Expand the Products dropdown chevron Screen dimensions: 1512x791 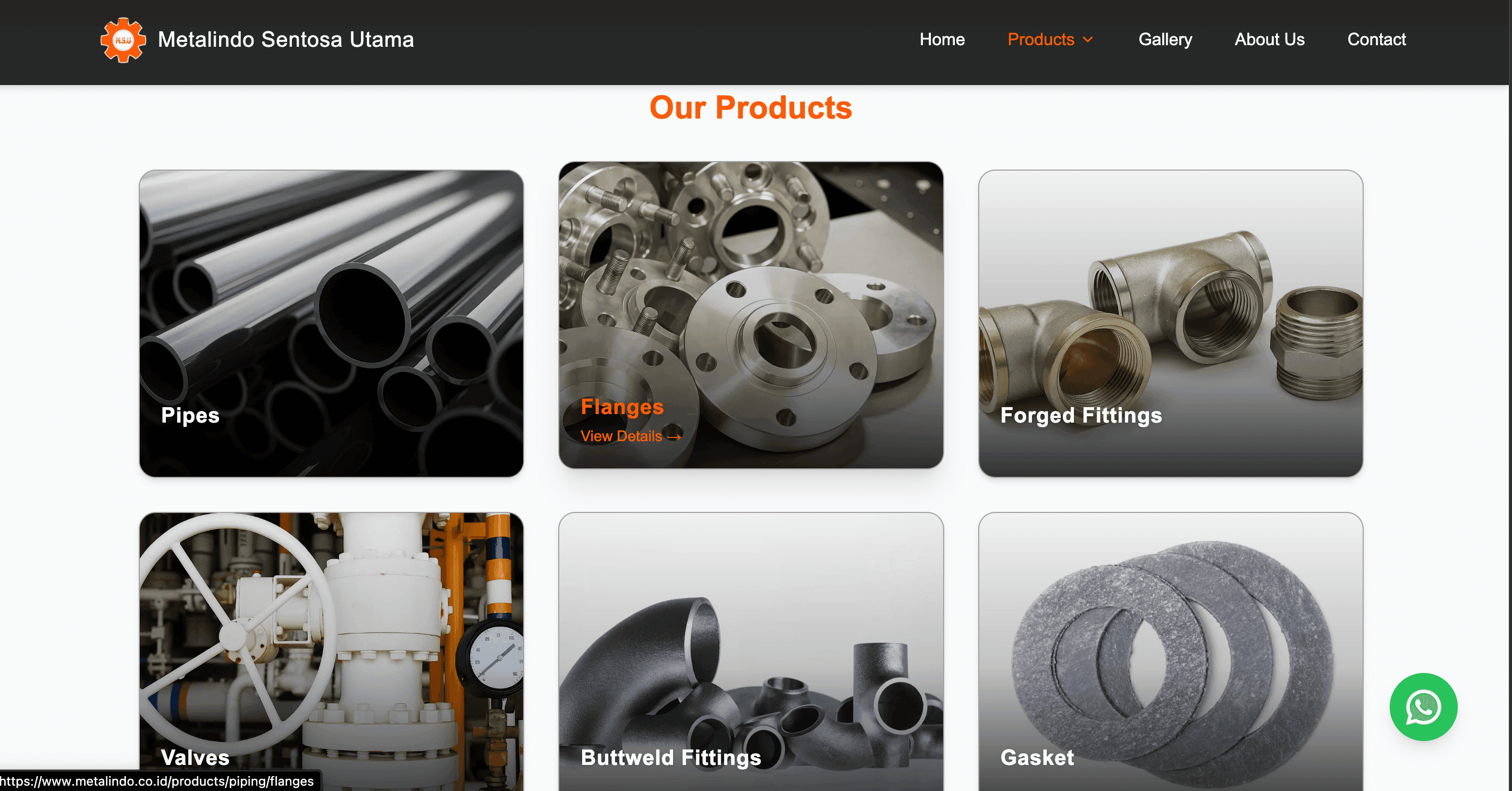tap(1088, 39)
